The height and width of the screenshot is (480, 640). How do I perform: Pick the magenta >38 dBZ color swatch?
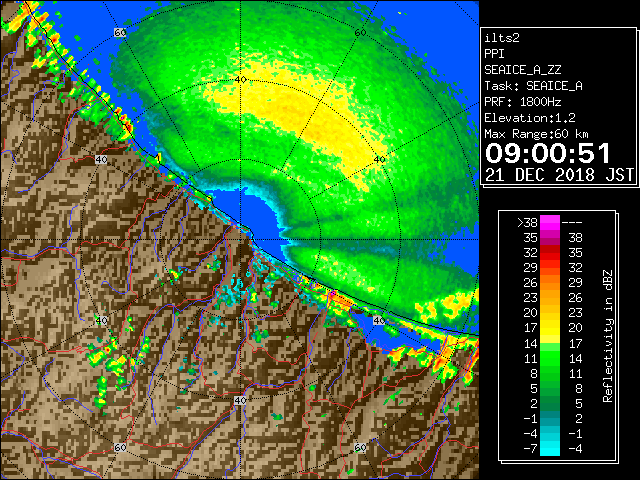[x=550, y=223]
